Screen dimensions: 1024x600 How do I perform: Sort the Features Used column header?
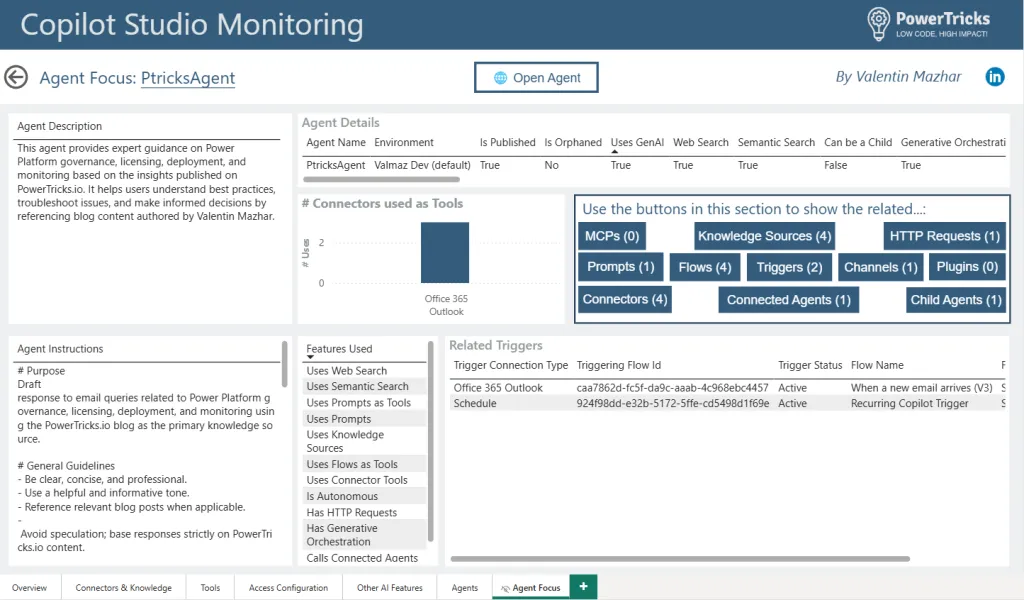339,349
